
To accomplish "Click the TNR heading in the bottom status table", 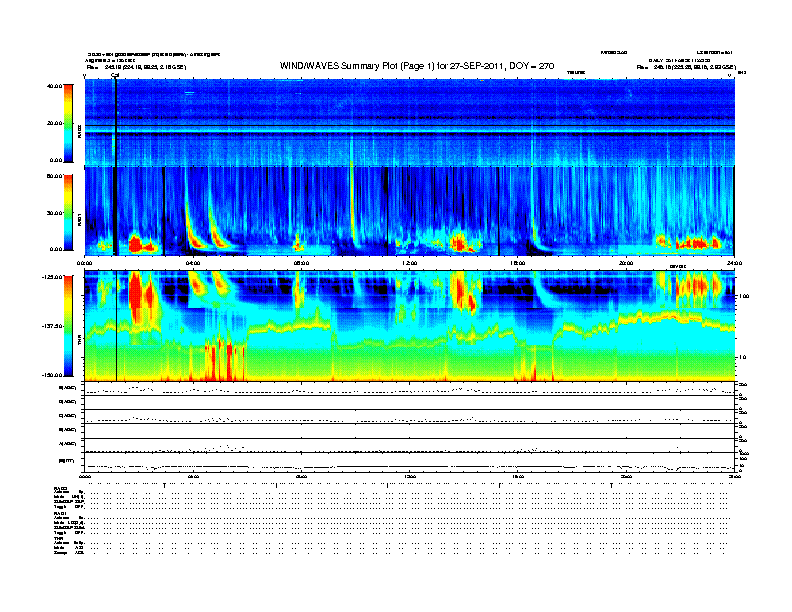I will [58, 538].
